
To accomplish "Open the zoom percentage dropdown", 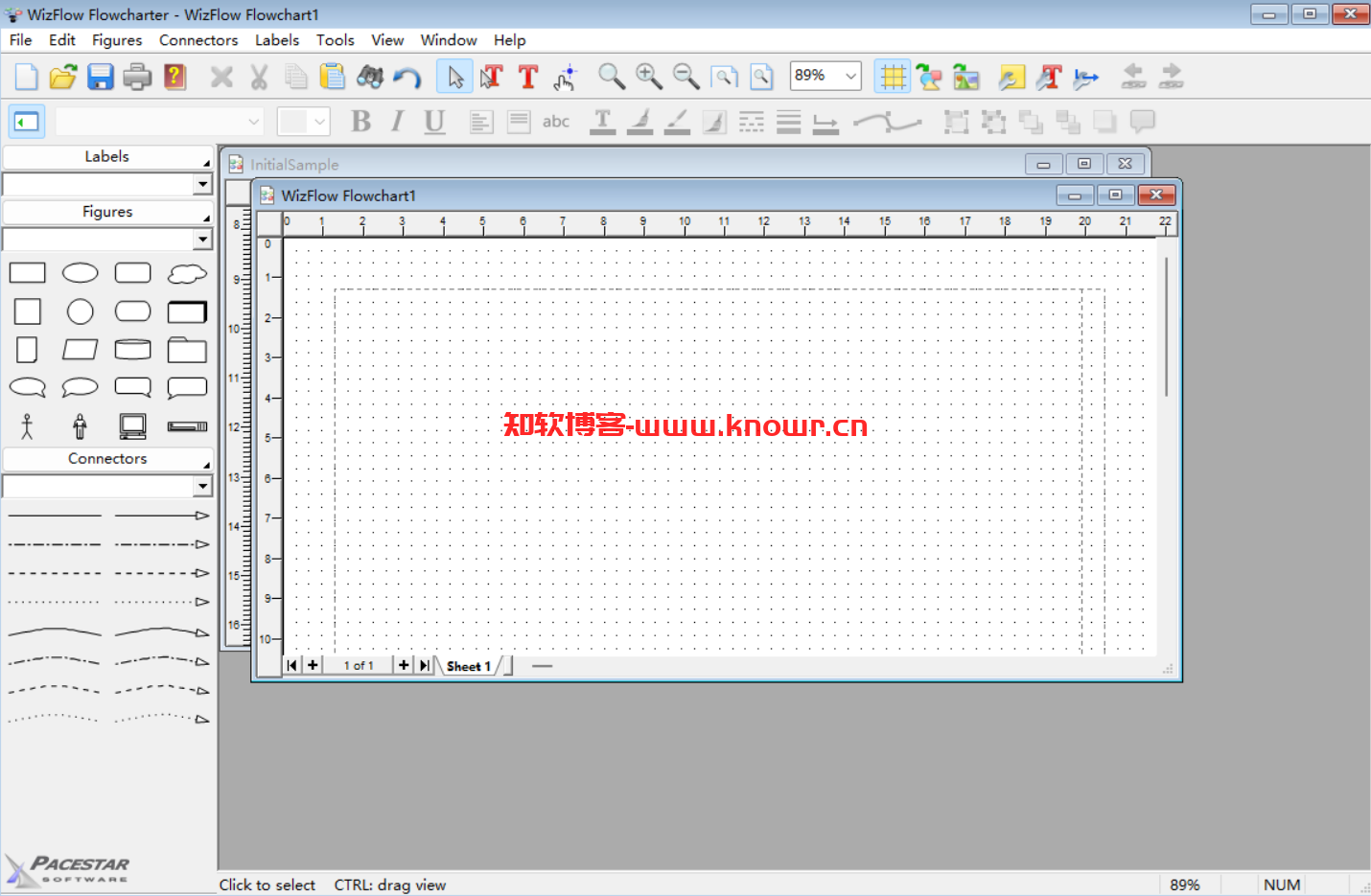I will (850, 76).
